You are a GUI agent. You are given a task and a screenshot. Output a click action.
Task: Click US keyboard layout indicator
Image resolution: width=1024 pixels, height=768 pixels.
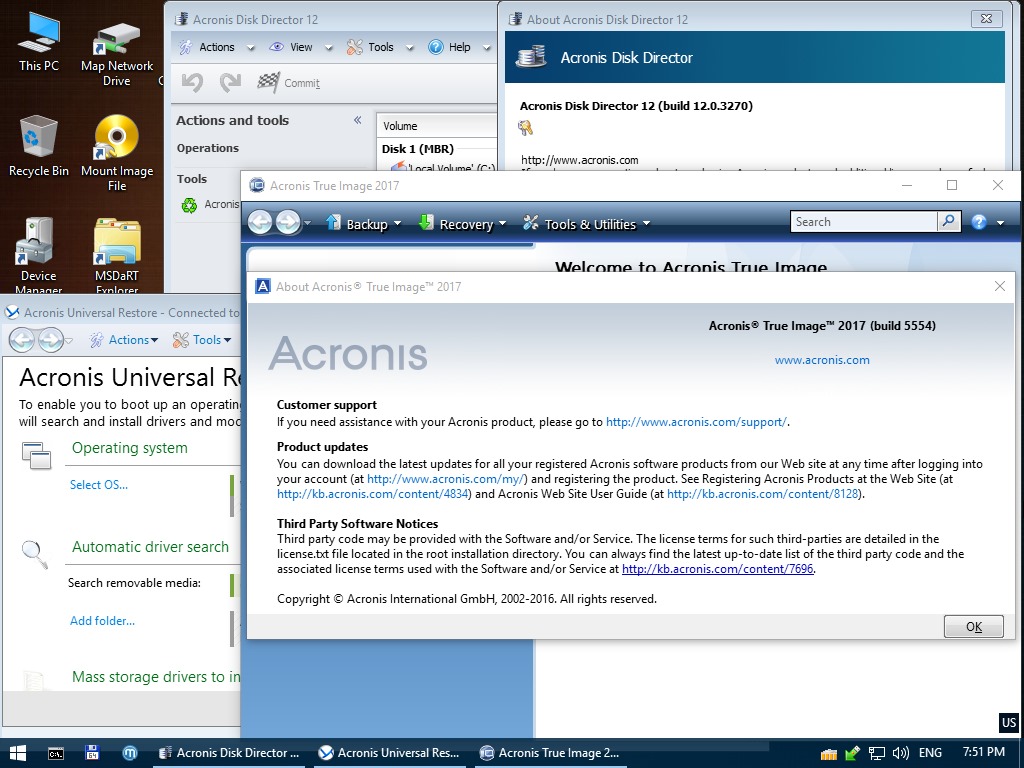click(1009, 722)
